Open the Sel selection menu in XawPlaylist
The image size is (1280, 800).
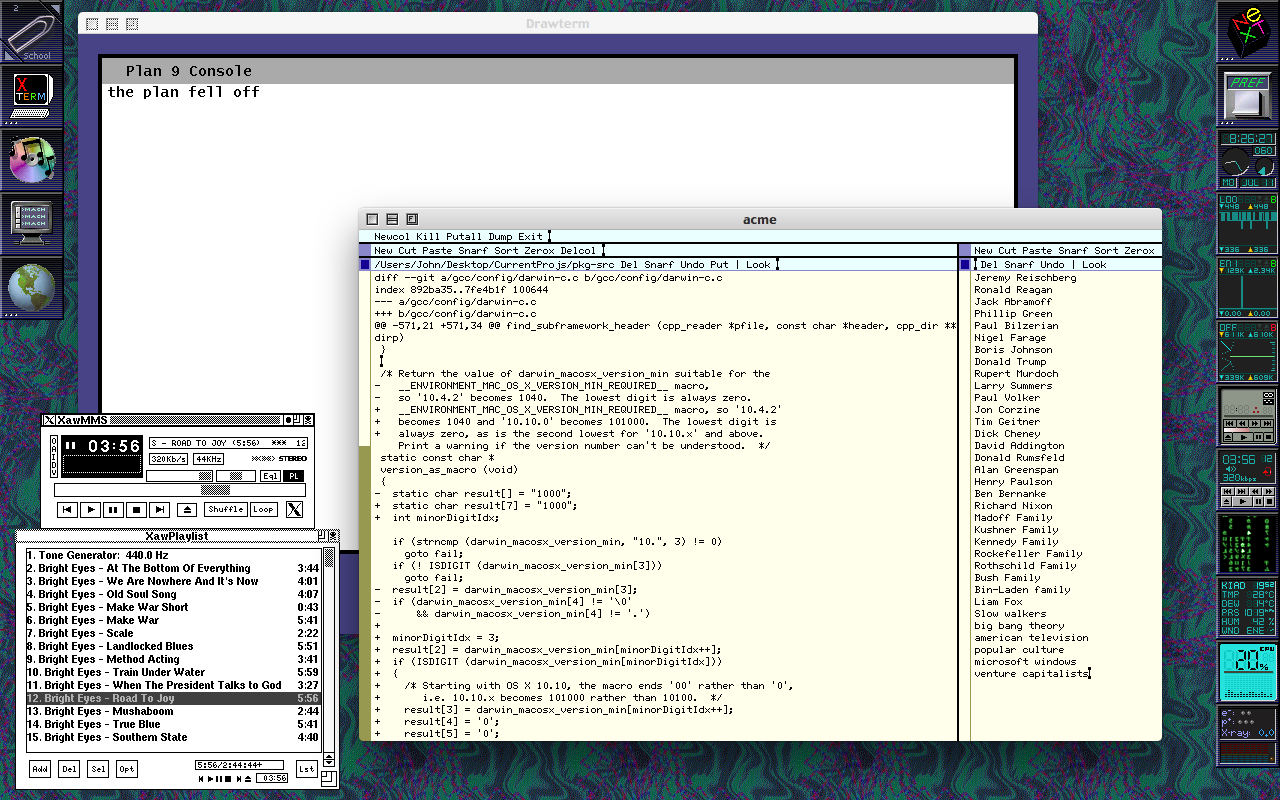[98, 769]
